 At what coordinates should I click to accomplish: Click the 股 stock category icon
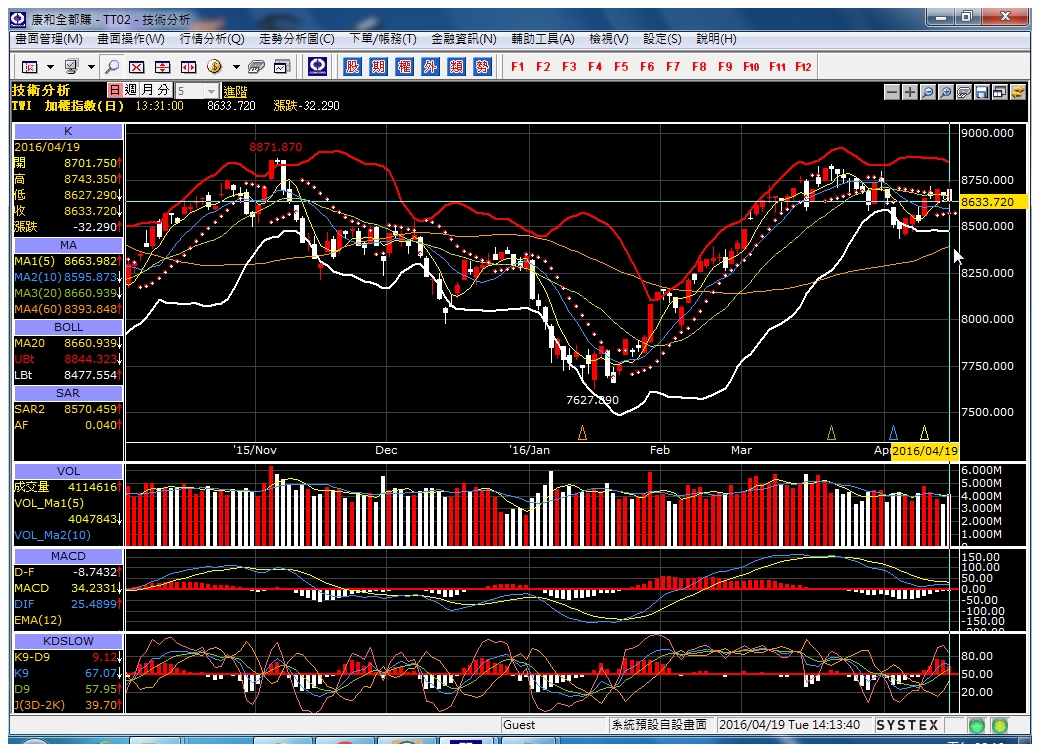click(x=352, y=66)
